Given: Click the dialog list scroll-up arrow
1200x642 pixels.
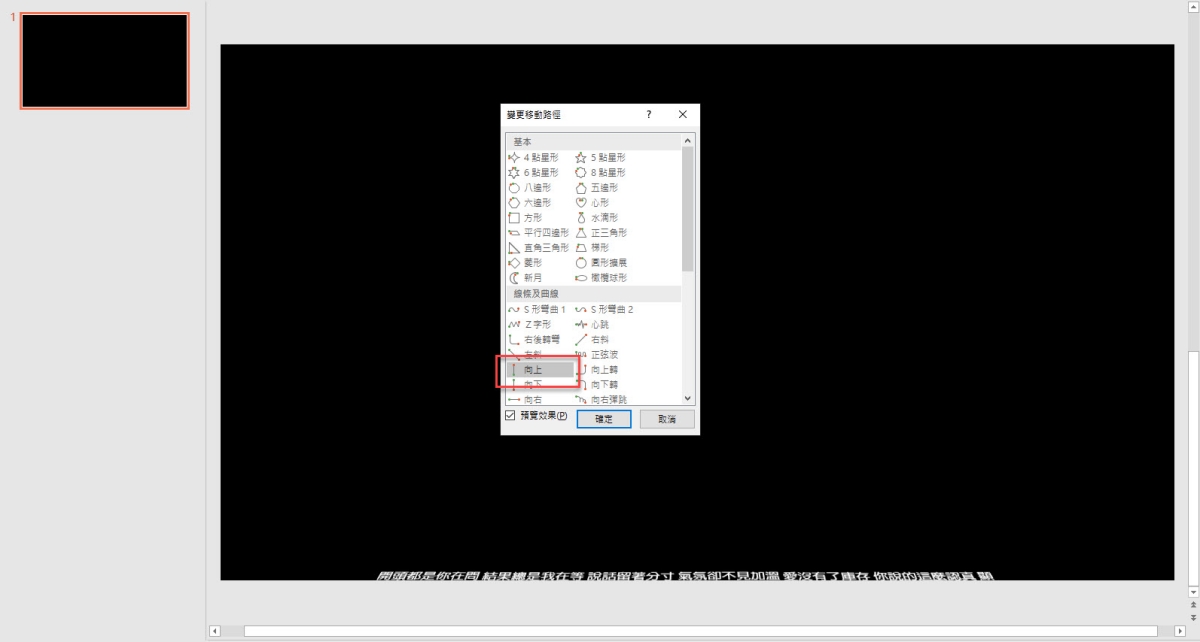Looking at the screenshot, I should click(687, 142).
